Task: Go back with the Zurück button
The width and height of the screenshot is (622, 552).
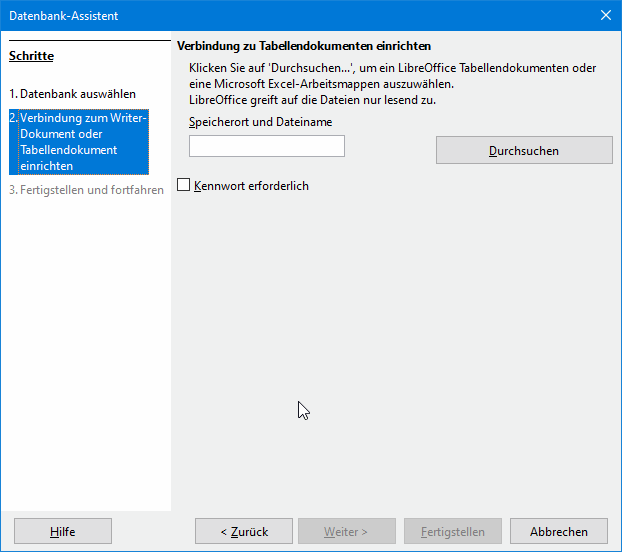Action: pos(244,531)
